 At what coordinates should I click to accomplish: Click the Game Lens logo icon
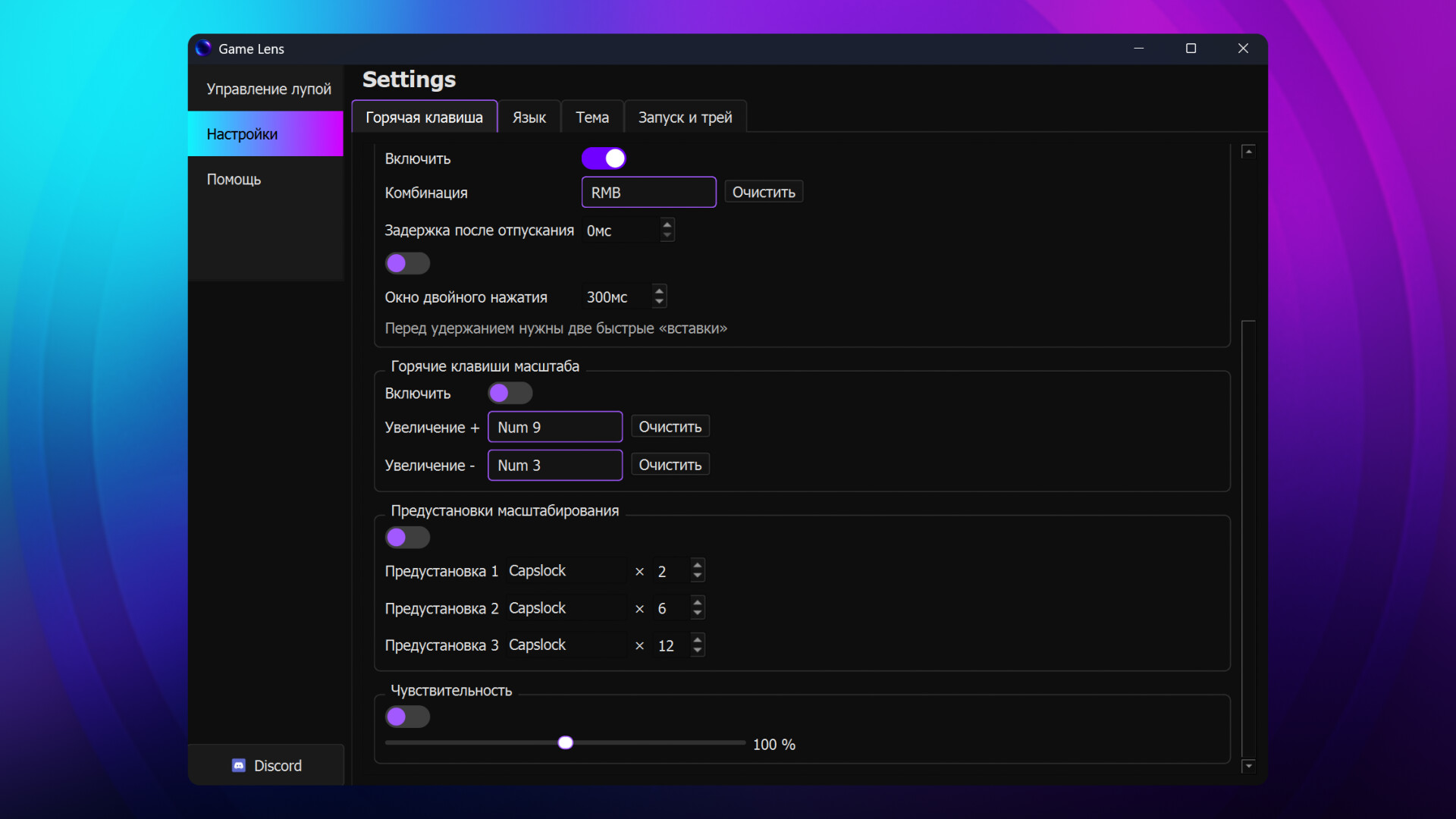point(203,48)
